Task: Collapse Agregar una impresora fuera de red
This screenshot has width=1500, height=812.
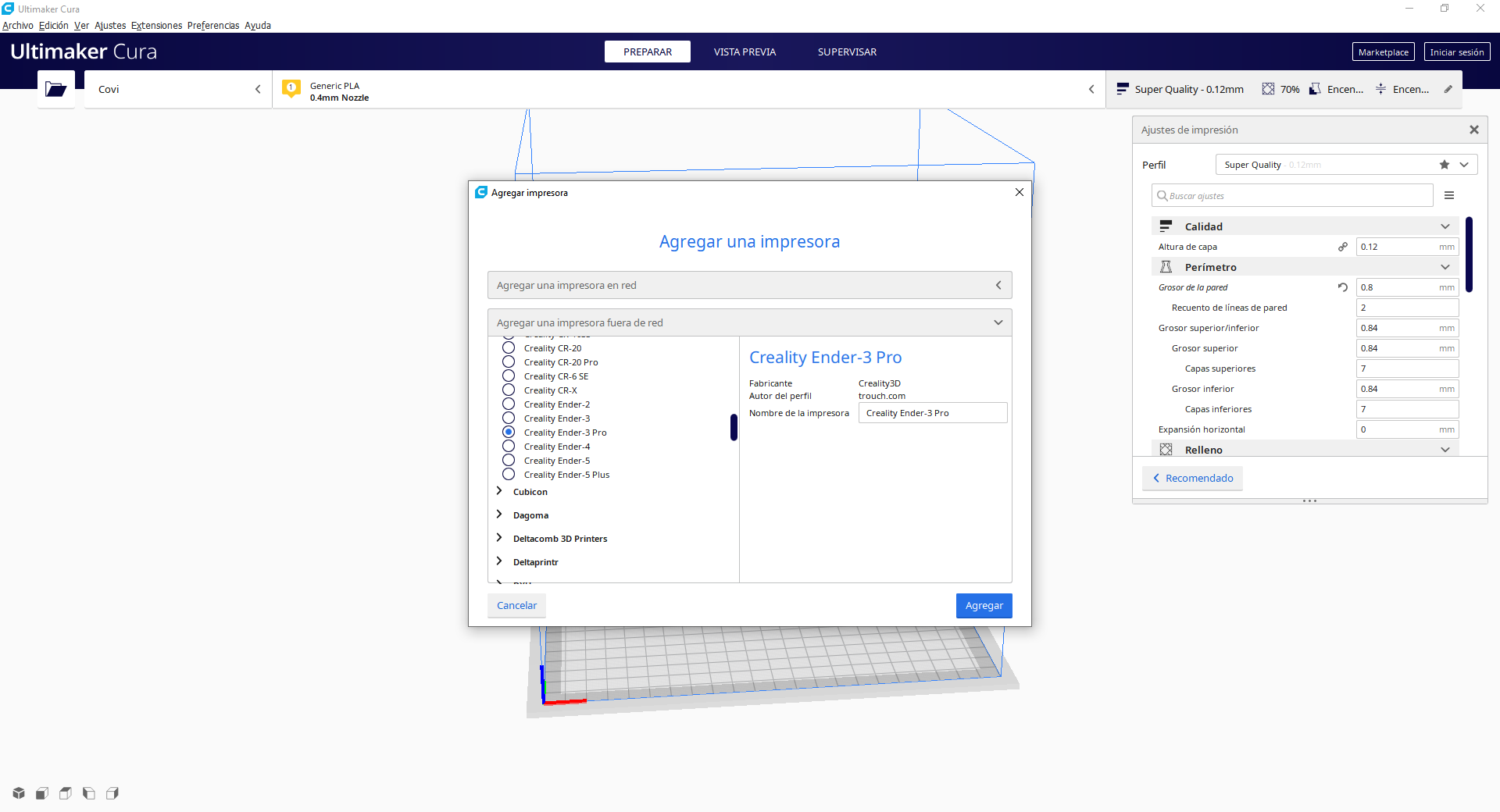Action: click(x=749, y=322)
